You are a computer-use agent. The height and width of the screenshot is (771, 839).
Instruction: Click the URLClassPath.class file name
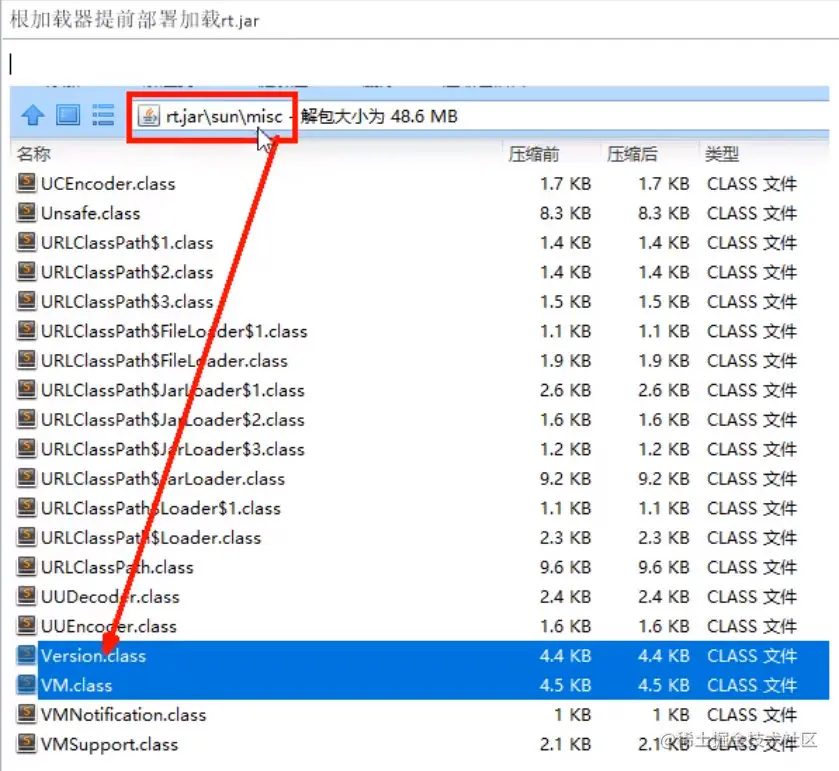117,567
